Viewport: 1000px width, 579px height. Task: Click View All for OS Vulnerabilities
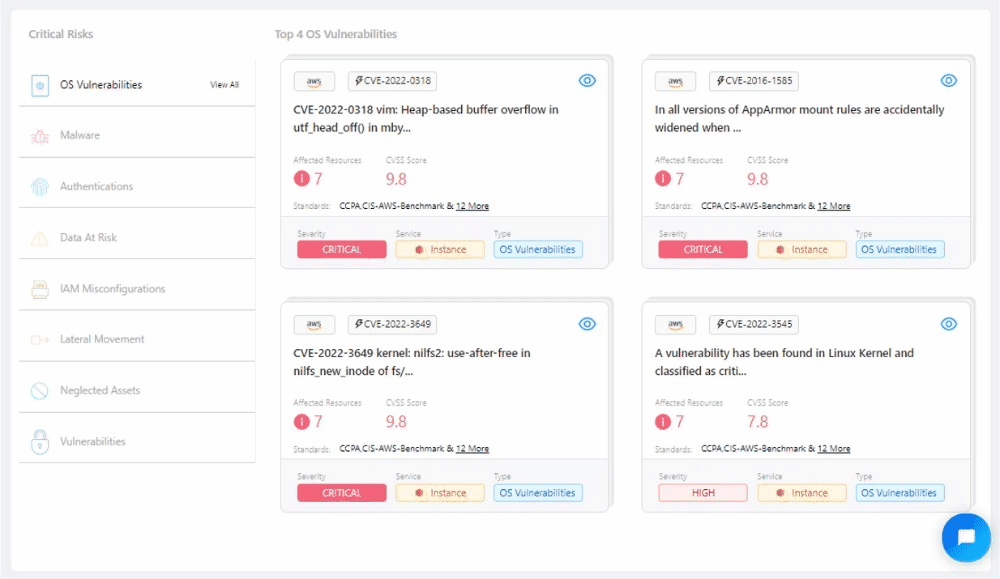pos(224,85)
